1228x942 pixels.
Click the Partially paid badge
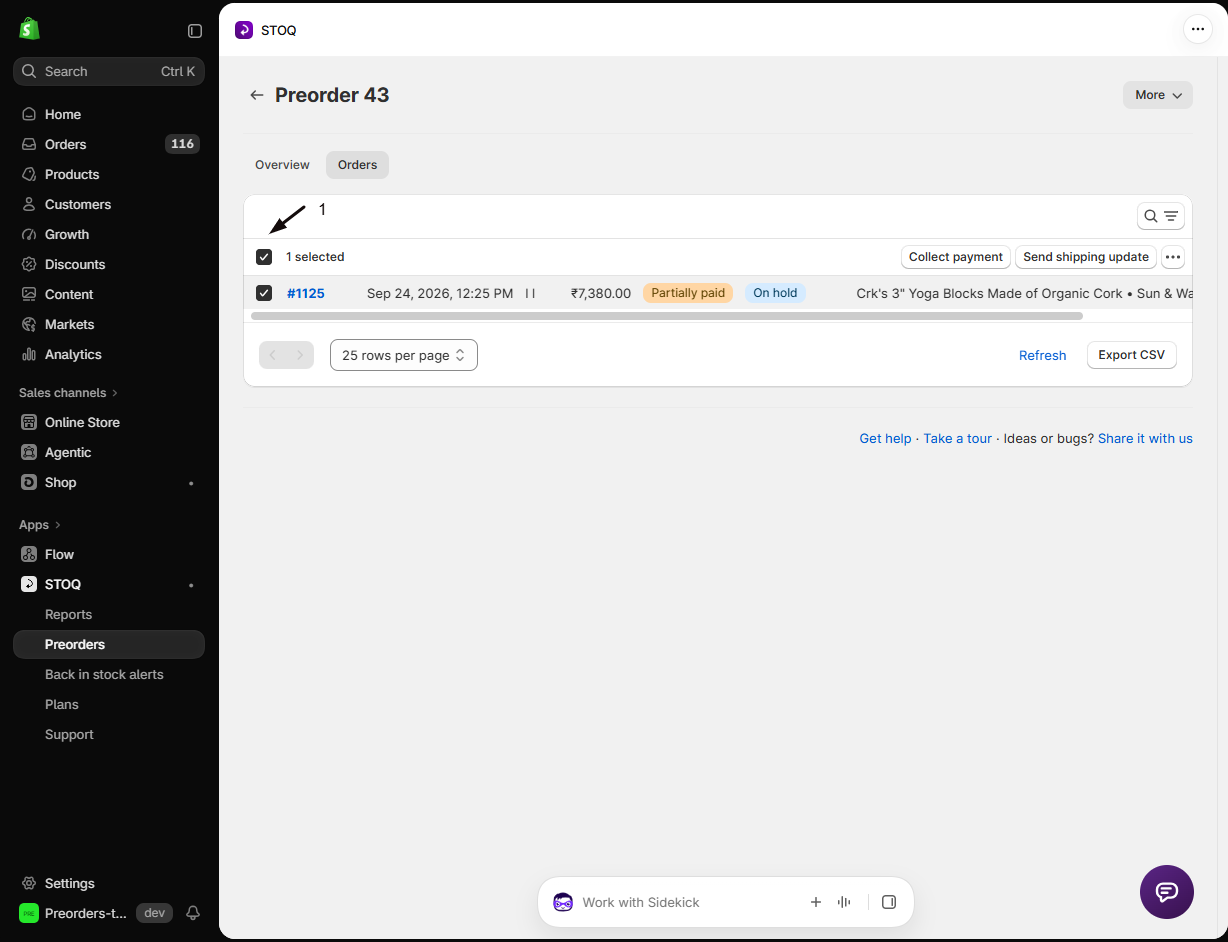688,293
